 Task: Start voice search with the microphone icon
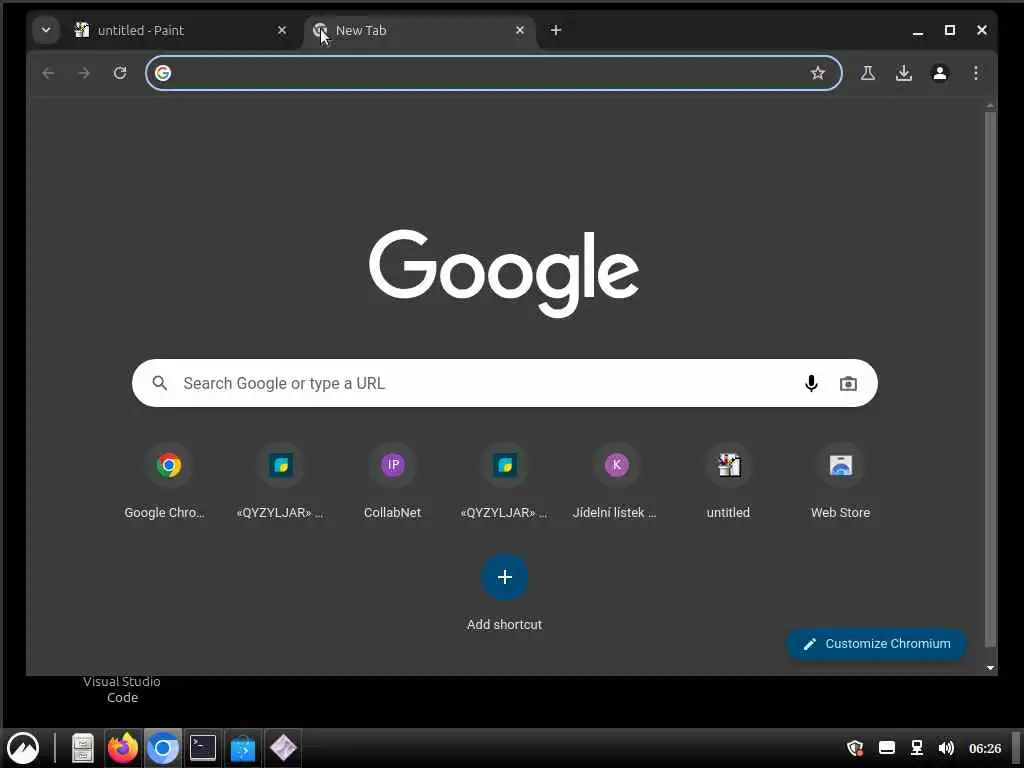tap(811, 383)
